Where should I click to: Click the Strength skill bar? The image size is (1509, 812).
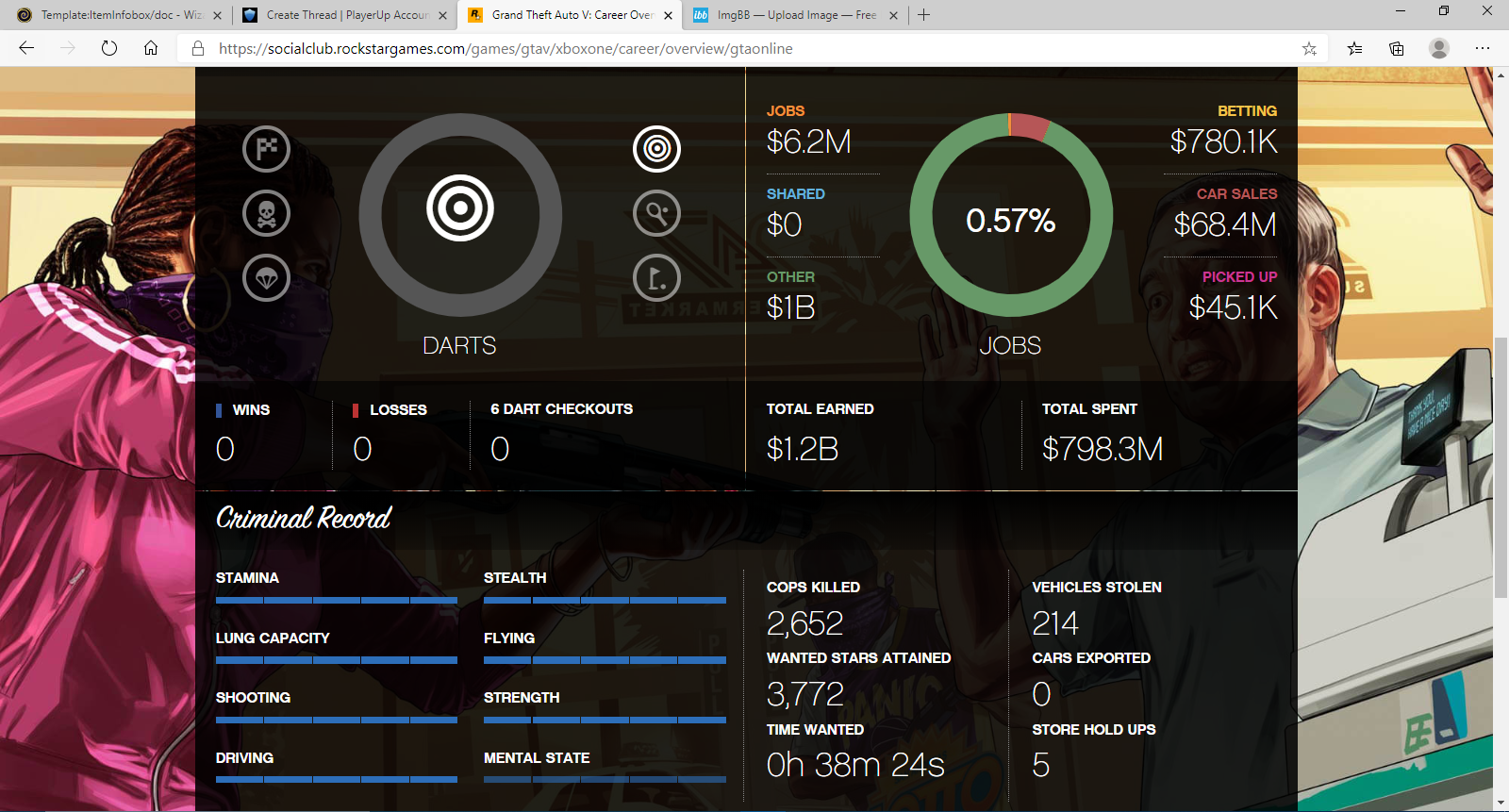605,720
